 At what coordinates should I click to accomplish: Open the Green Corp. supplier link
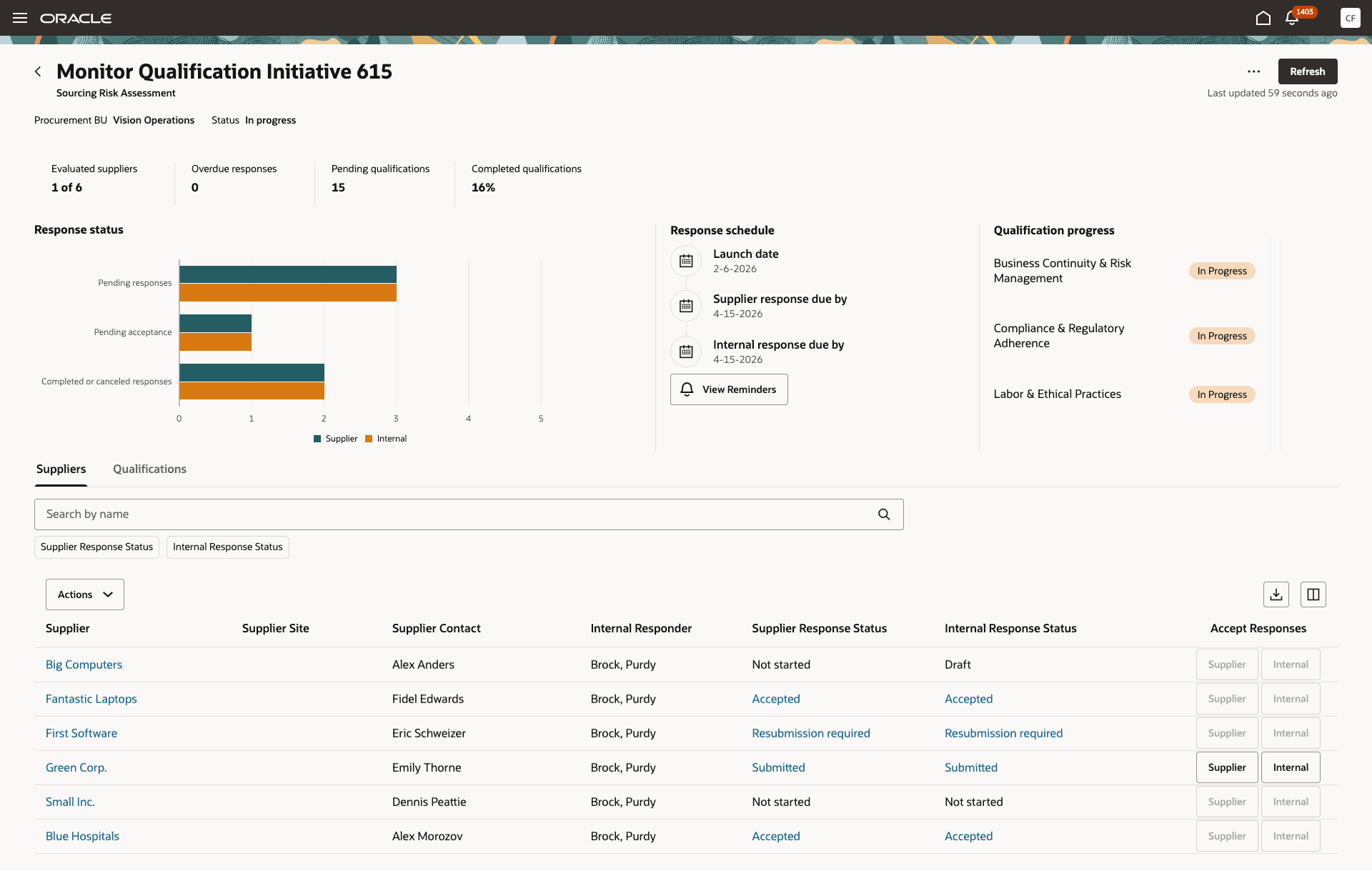[x=76, y=767]
